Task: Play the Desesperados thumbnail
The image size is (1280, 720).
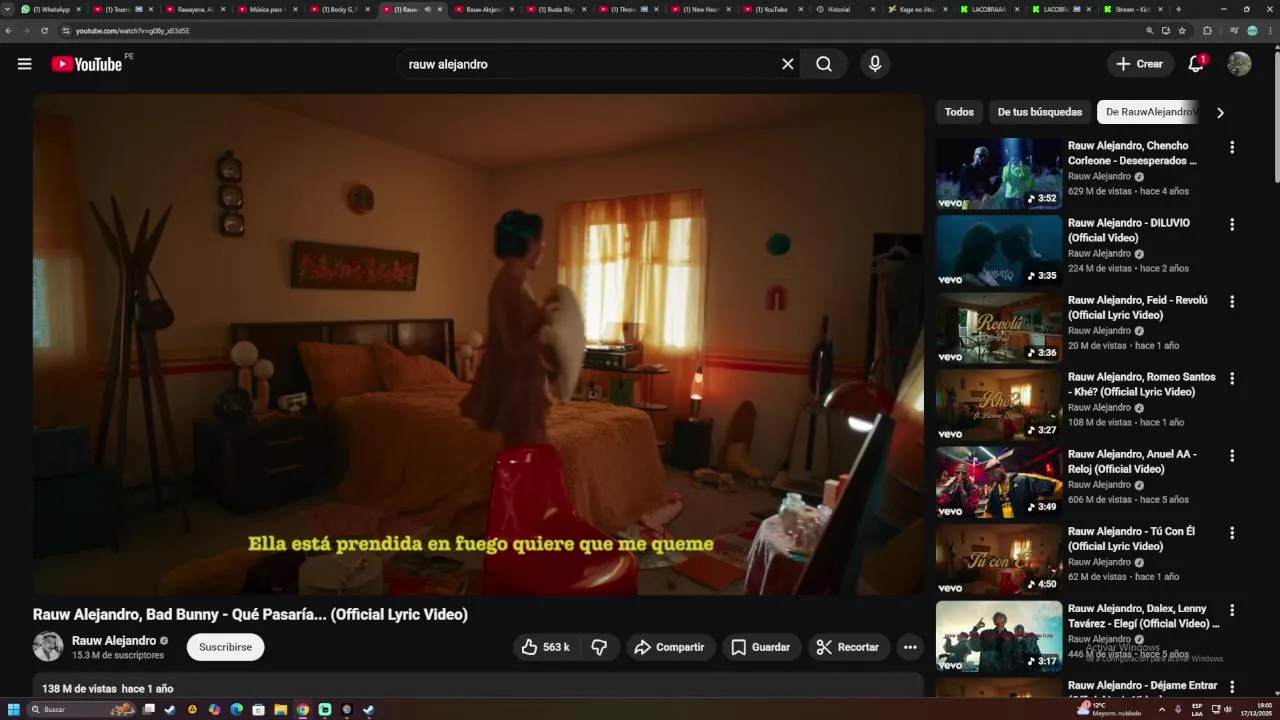Action: click(999, 173)
